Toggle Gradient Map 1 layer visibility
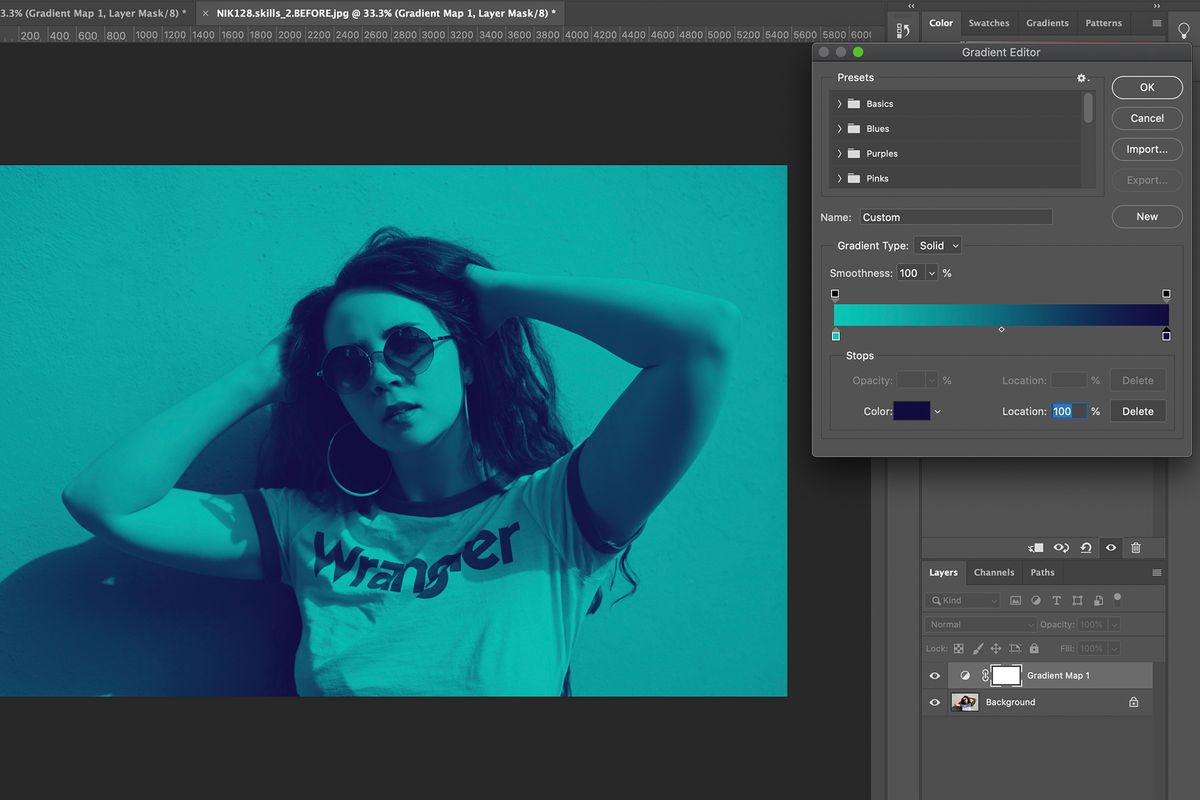1200x800 pixels. 935,676
